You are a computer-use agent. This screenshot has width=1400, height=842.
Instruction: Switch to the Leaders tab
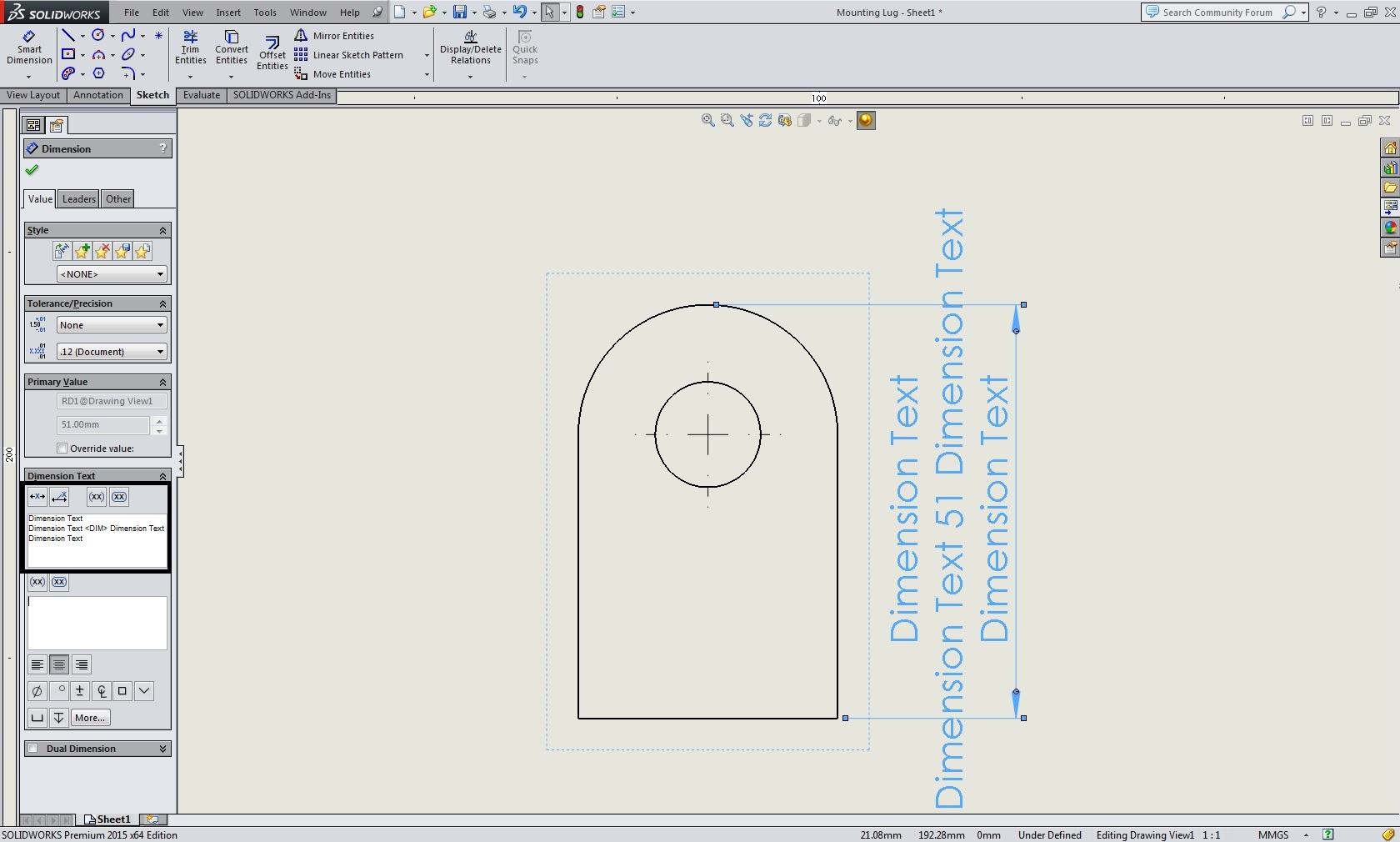pyautogui.click(x=78, y=199)
